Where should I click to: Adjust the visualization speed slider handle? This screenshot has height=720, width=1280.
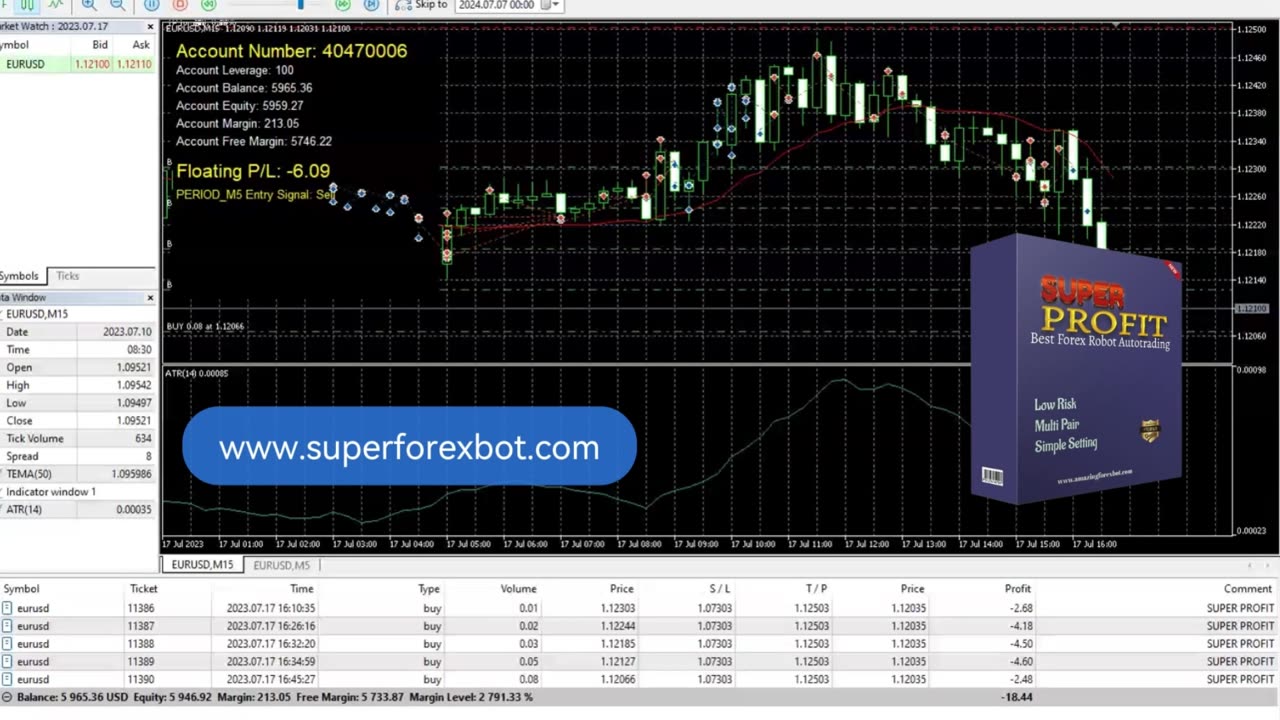[x=300, y=4]
